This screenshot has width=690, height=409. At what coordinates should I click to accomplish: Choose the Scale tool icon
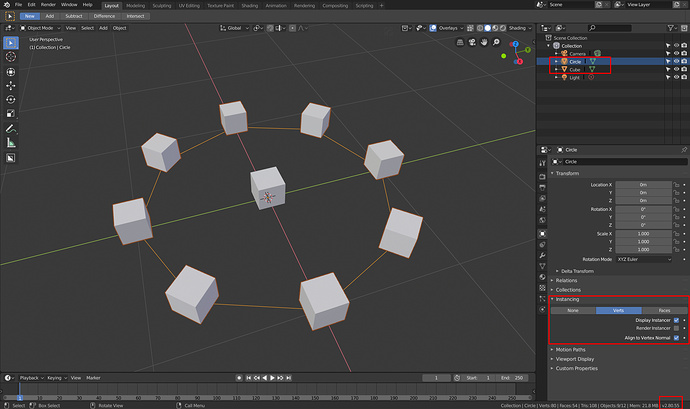(x=11, y=114)
